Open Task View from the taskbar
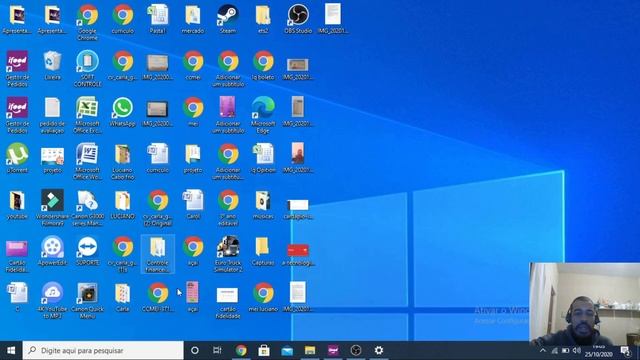 (217, 350)
